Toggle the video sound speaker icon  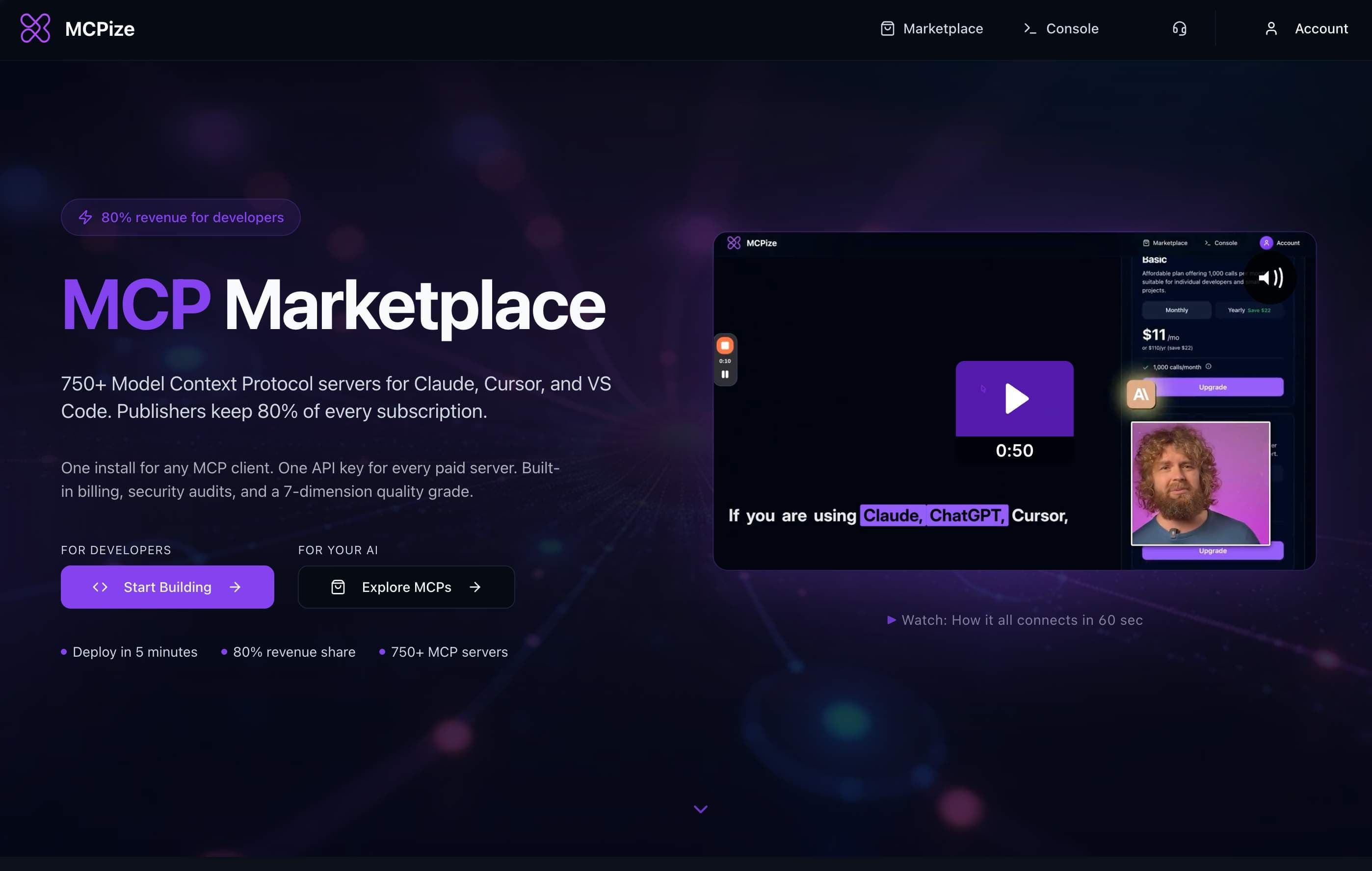[x=1270, y=278]
